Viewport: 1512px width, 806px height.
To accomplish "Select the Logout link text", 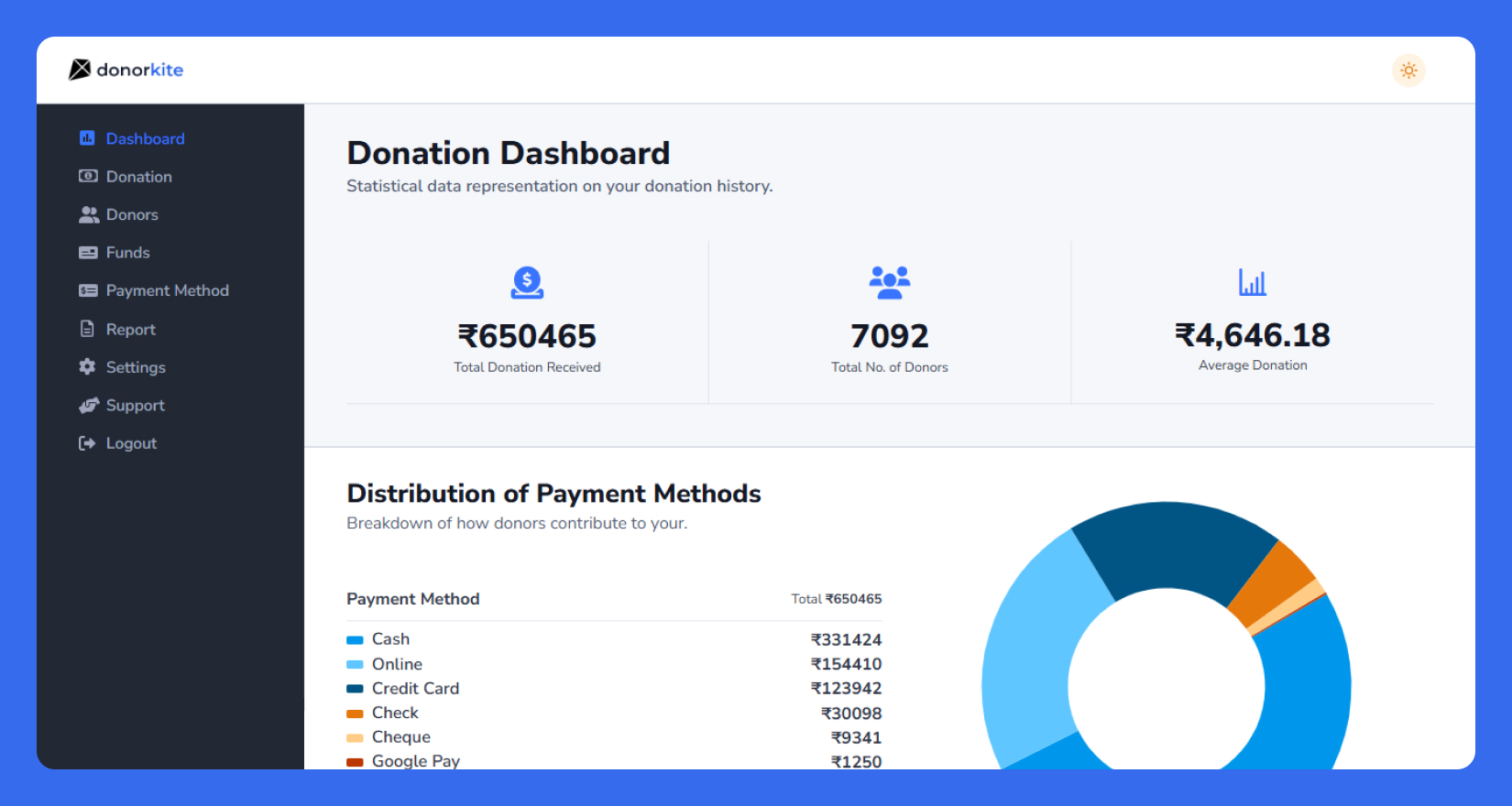I will click(131, 443).
